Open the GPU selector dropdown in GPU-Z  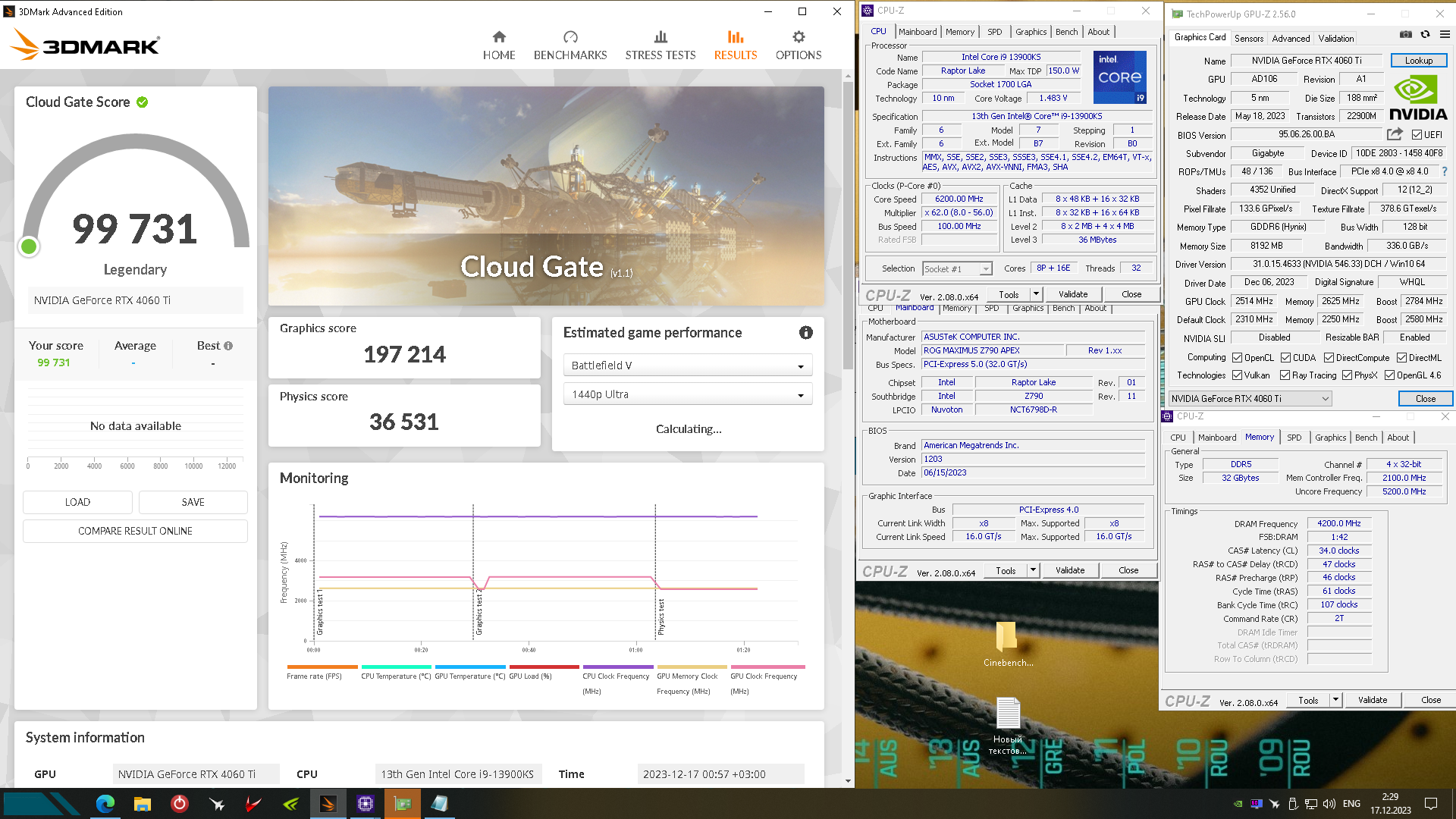(x=1250, y=399)
